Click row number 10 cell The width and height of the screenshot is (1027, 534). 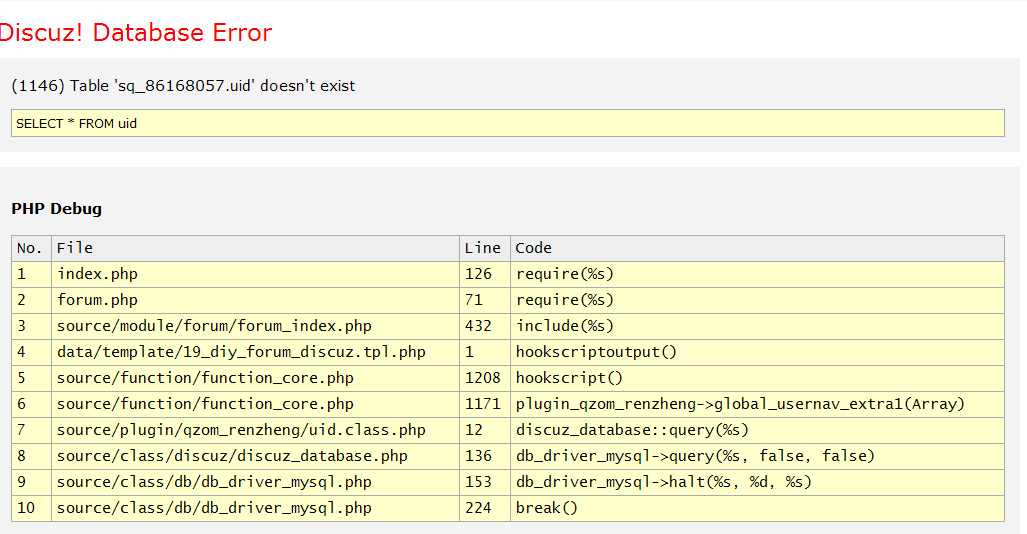31,508
